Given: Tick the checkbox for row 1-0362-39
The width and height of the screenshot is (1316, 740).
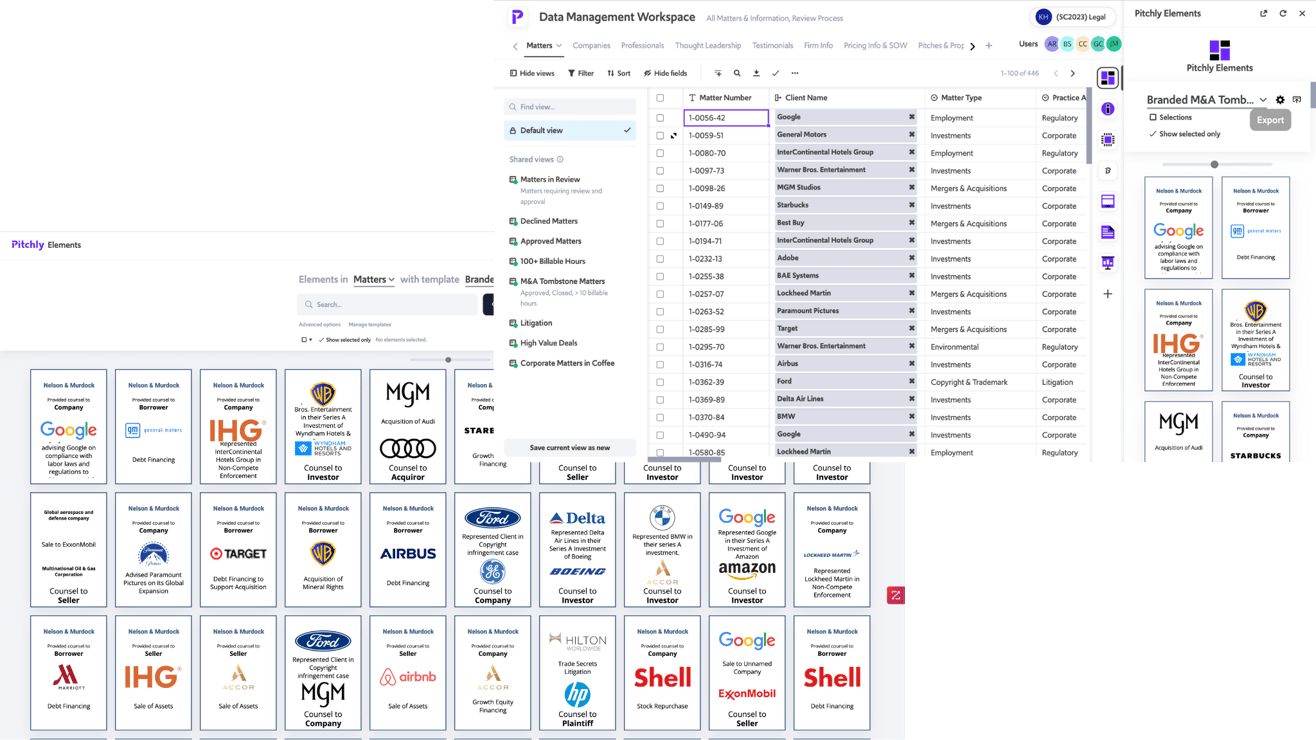Looking at the screenshot, I should point(660,382).
